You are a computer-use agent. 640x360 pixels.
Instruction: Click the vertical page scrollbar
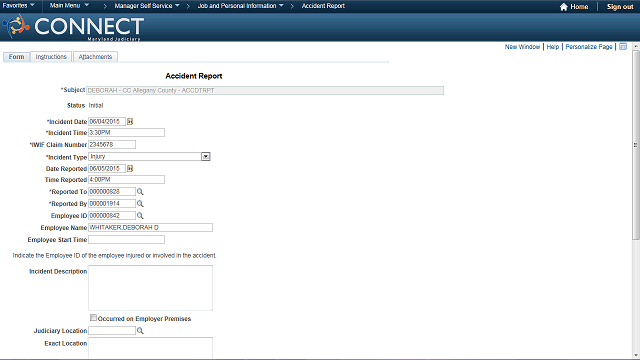[x=636, y=145]
